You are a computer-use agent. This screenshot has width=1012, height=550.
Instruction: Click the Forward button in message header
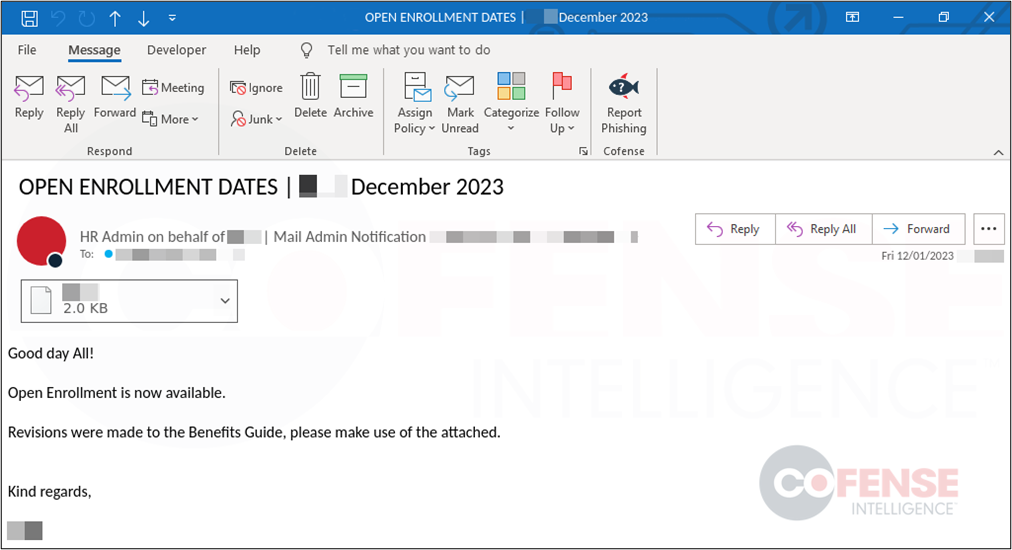[x=918, y=229]
